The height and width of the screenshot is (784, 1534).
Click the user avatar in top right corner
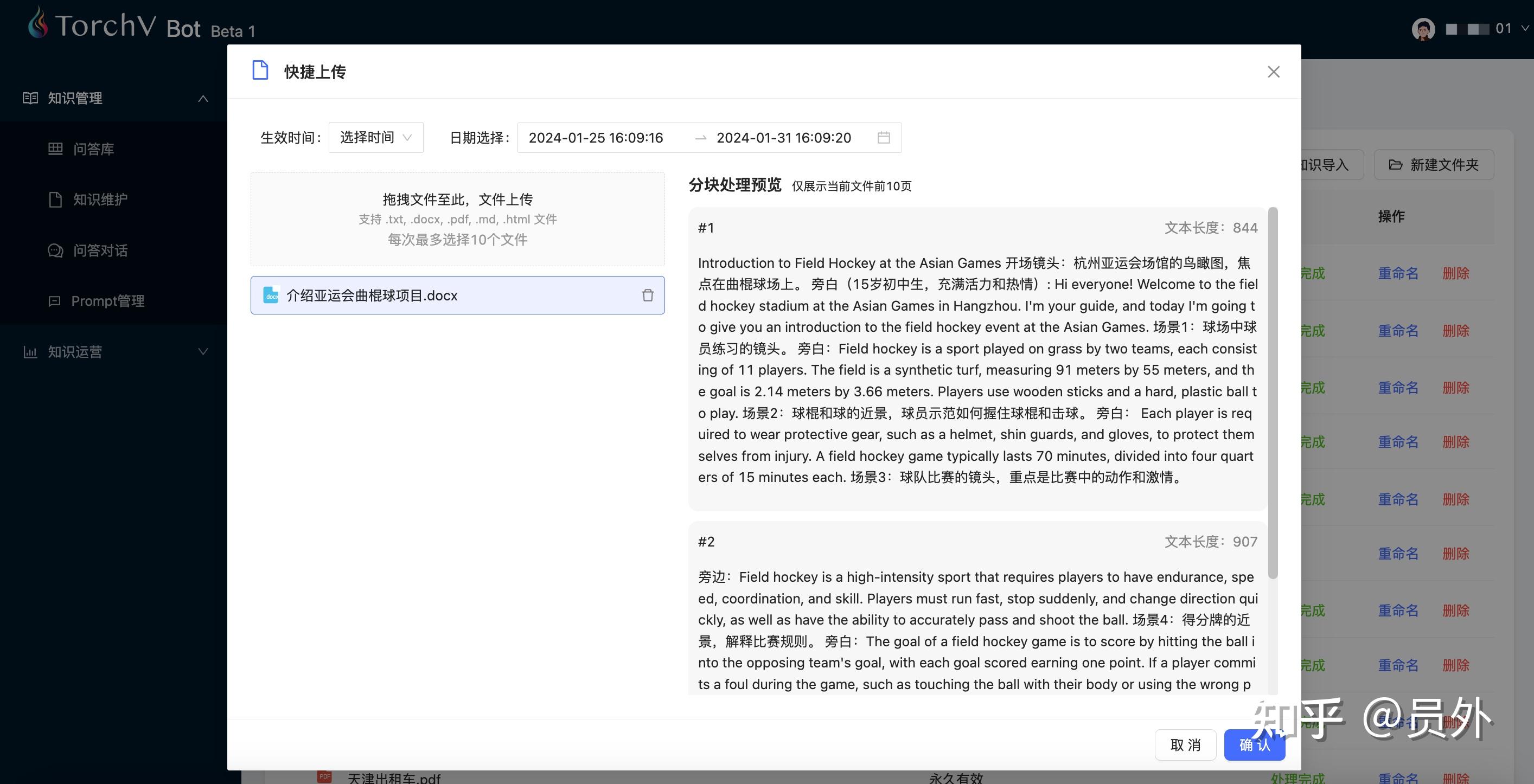point(1423,28)
